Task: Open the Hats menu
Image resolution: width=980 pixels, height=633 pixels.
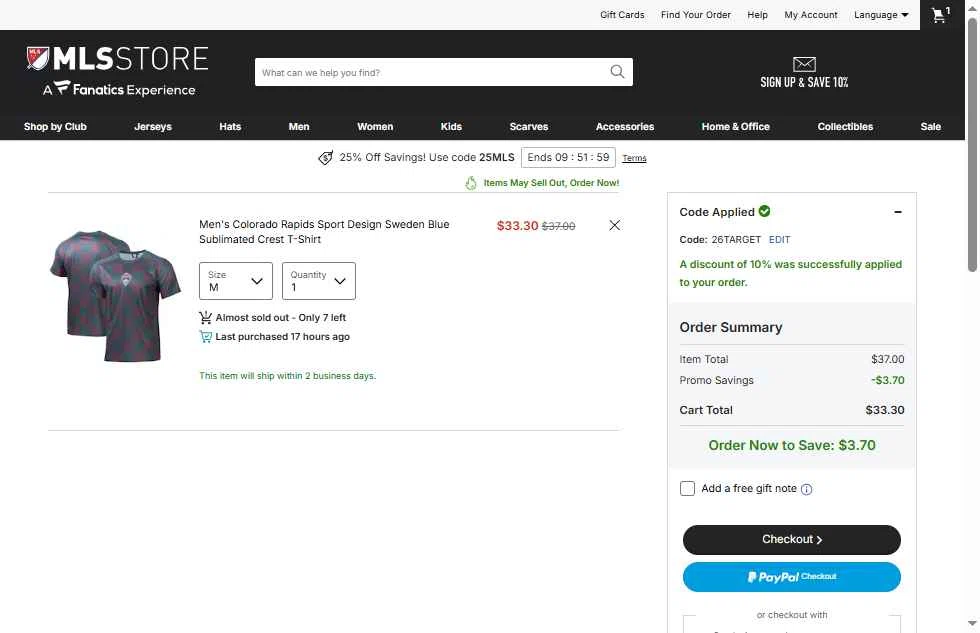Action: [x=230, y=126]
